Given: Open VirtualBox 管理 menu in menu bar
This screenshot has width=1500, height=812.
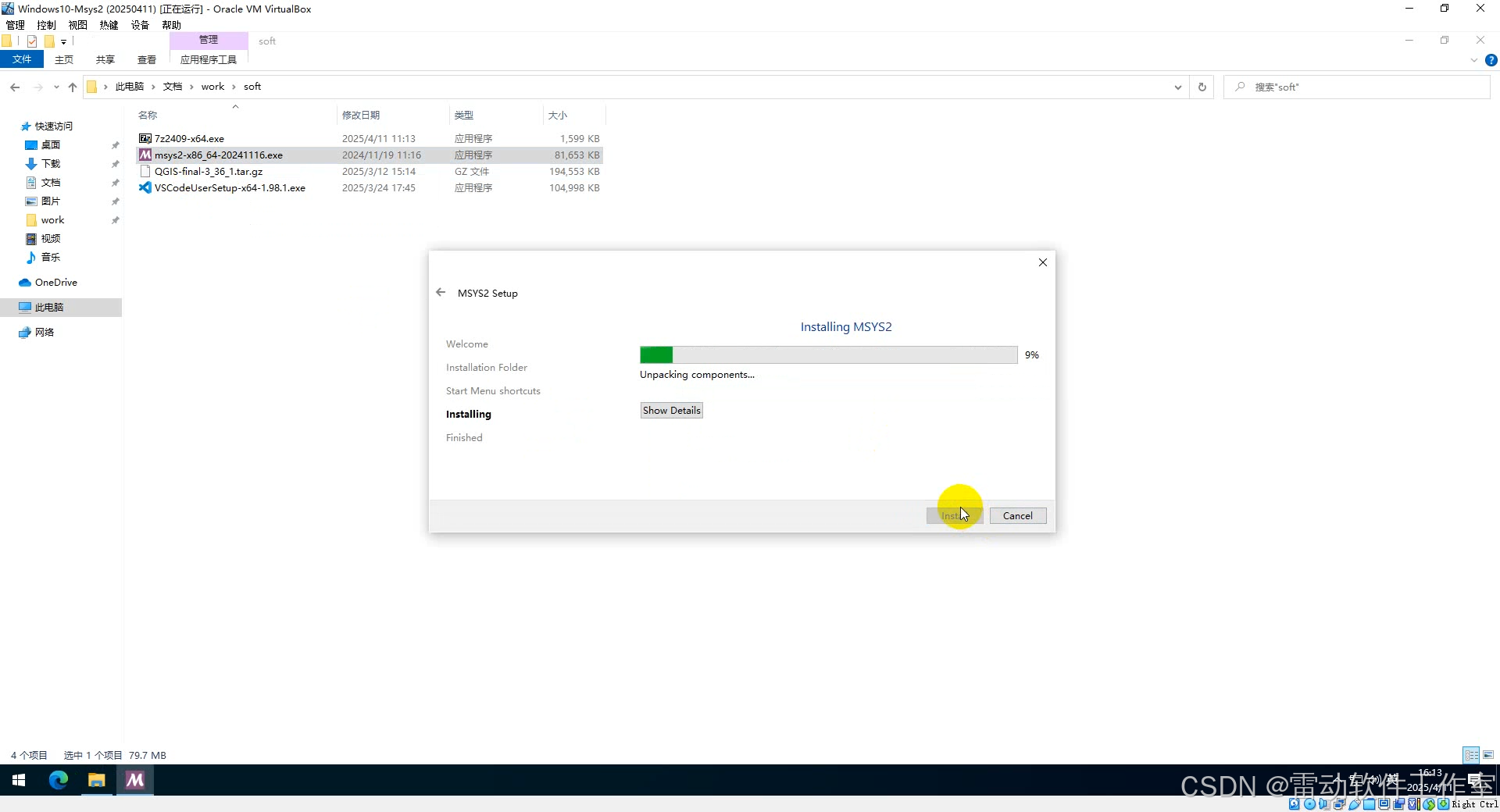Looking at the screenshot, I should pyautogui.click(x=16, y=25).
